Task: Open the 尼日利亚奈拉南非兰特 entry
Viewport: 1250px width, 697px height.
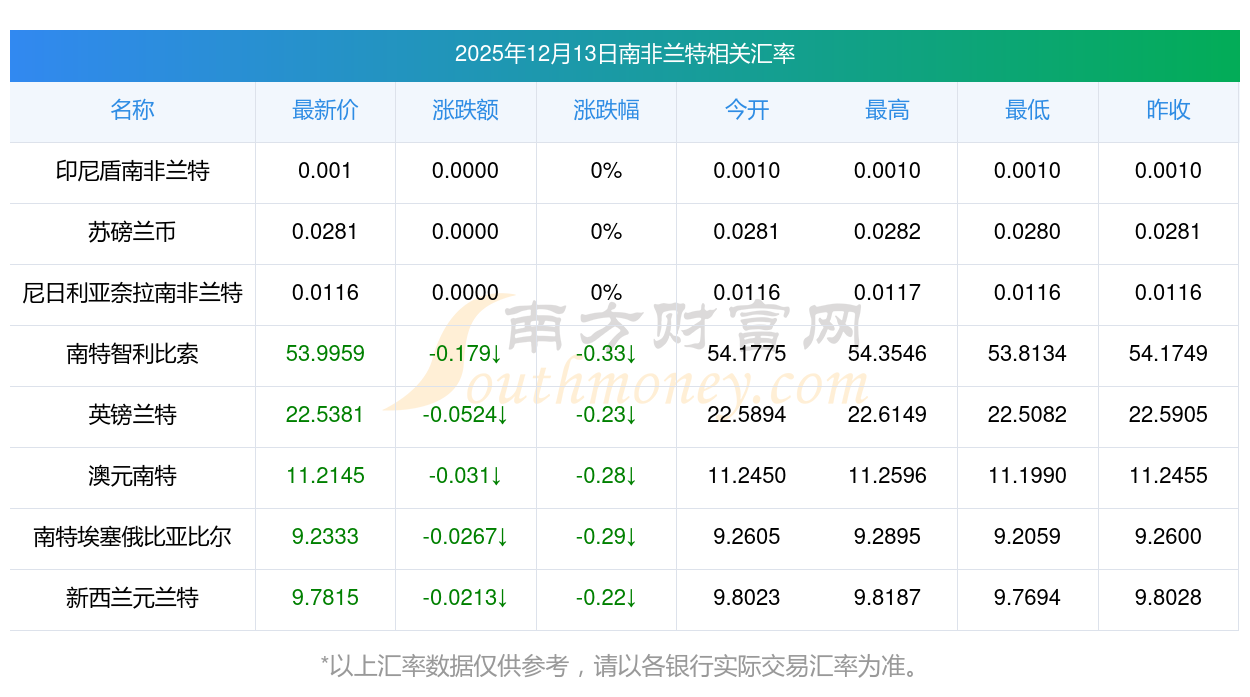Action: 132,293
